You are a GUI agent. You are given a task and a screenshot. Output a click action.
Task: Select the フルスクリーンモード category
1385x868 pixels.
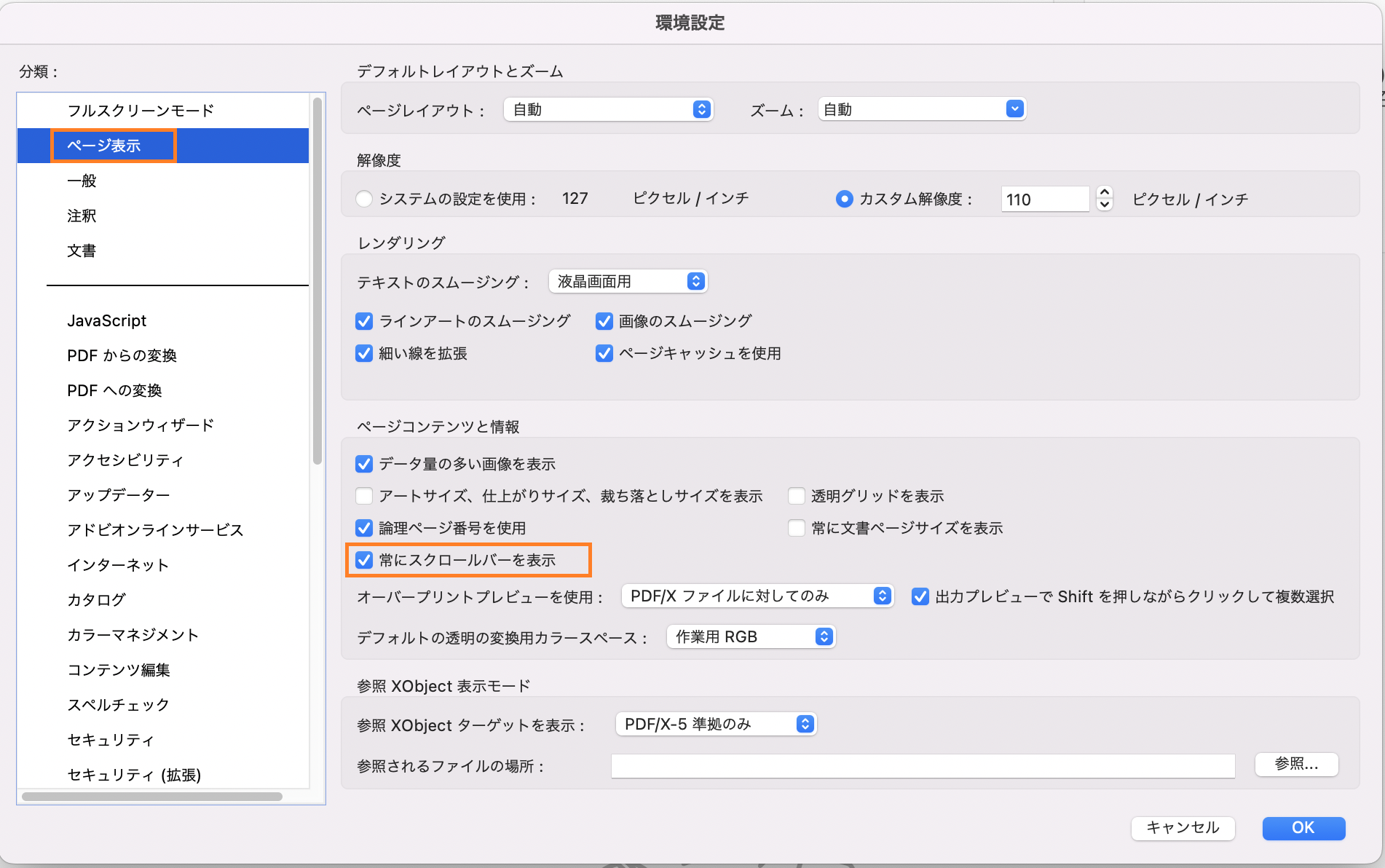(x=140, y=110)
